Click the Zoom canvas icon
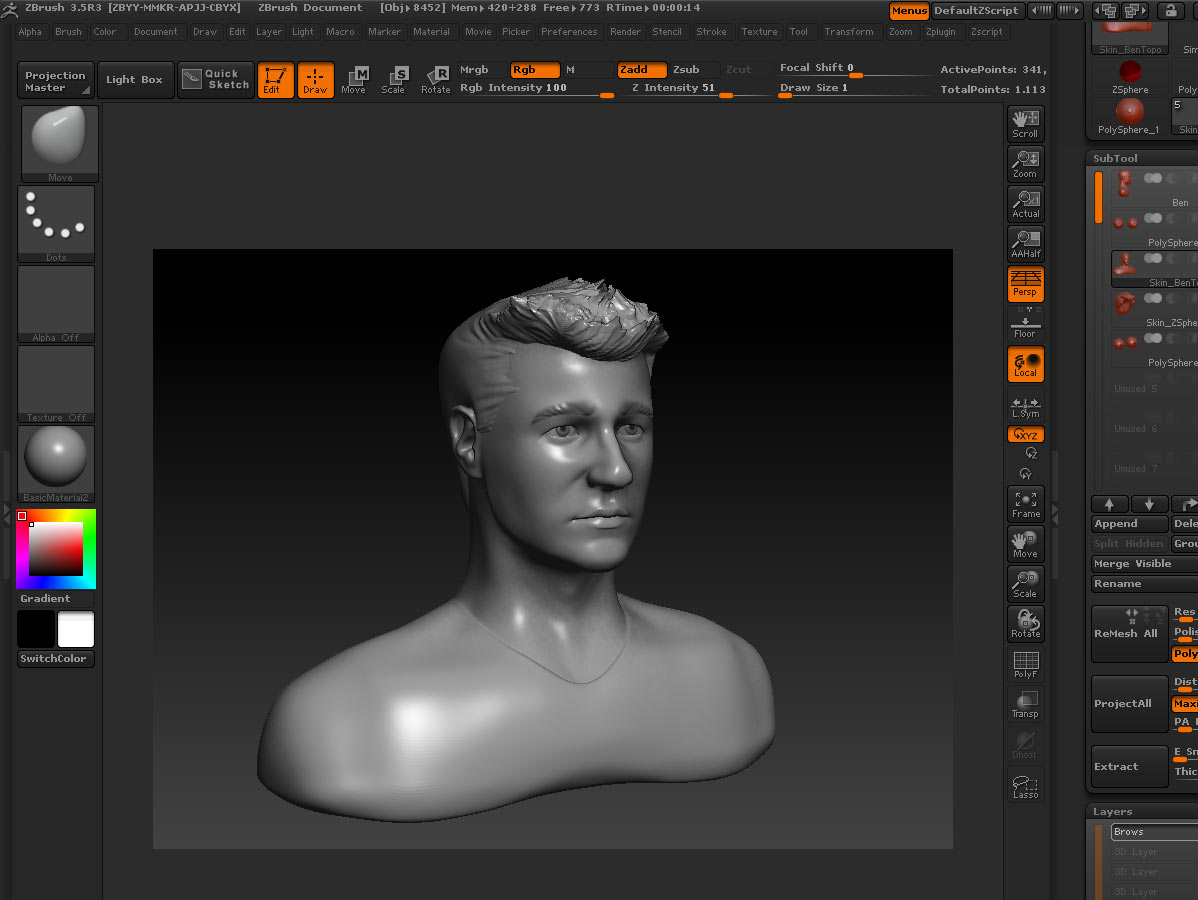1198x900 pixels. click(x=1025, y=163)
